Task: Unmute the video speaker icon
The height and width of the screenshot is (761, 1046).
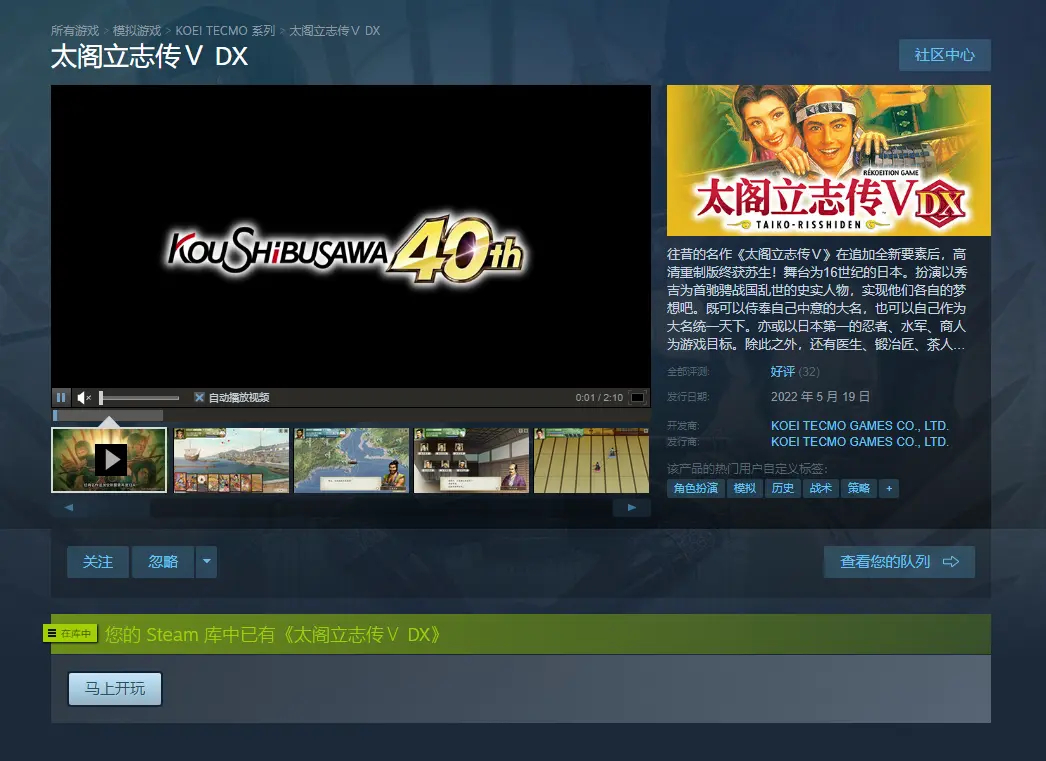Action: tap(84, 398)
